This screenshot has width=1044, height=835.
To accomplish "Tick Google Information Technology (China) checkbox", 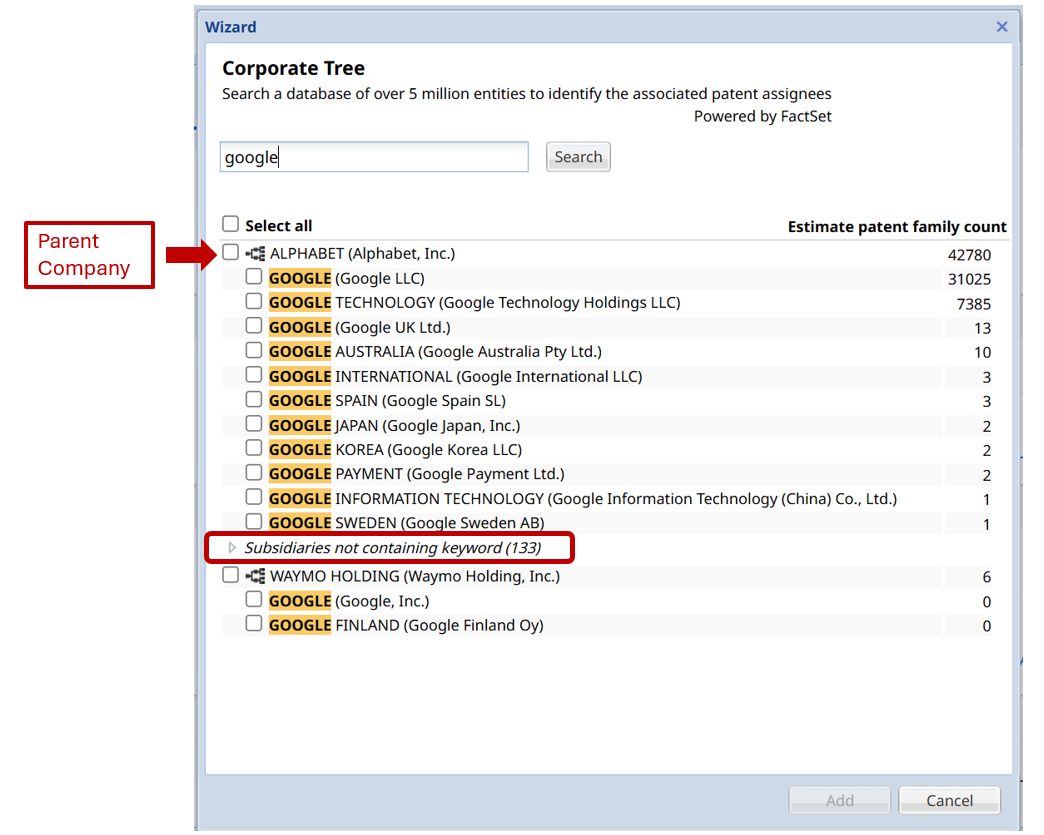I will pyautogui.click(x=254, y=497).
